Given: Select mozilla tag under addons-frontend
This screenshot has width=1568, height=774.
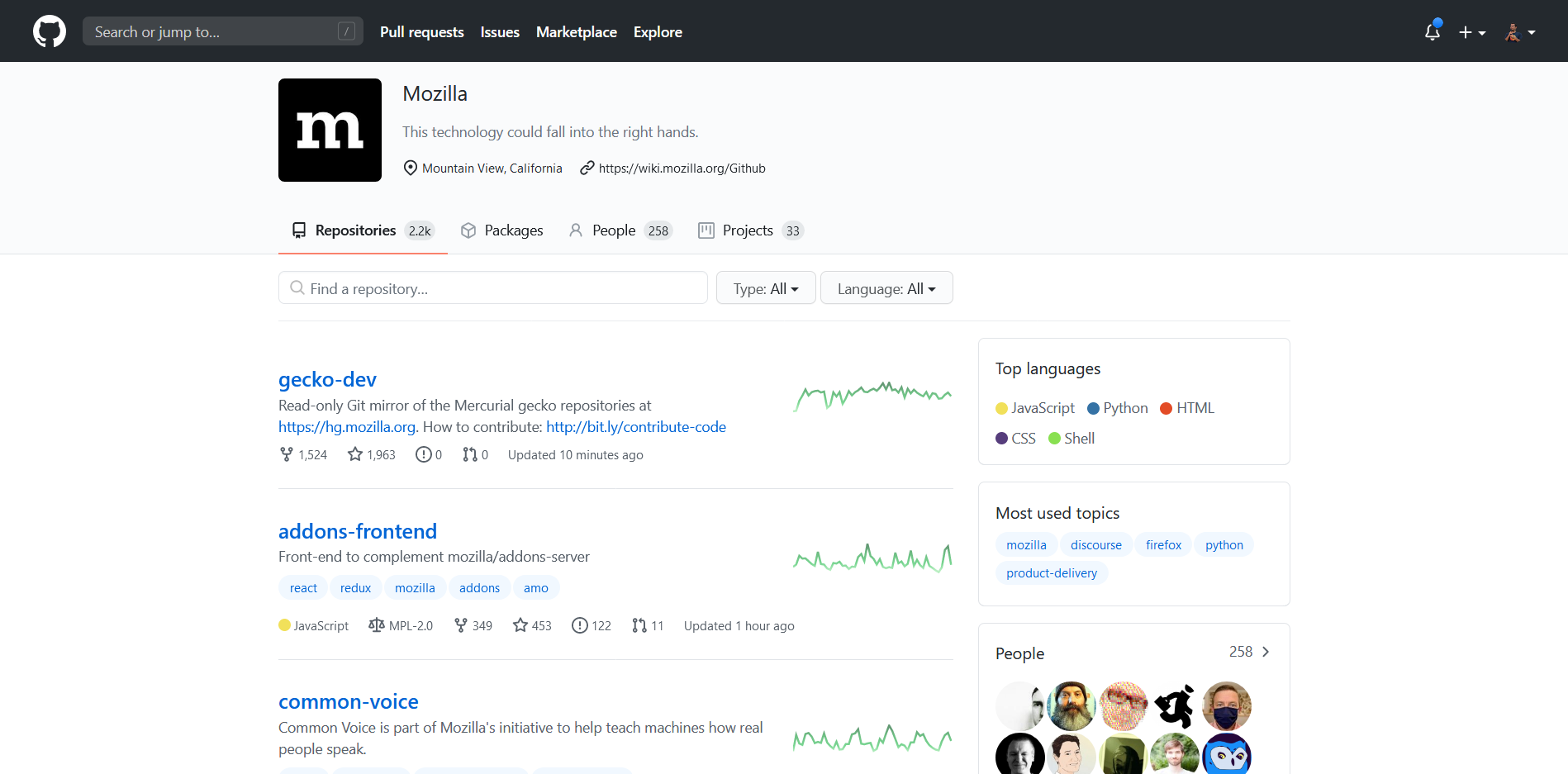Looking at the screenshot, I should [415, 588].
